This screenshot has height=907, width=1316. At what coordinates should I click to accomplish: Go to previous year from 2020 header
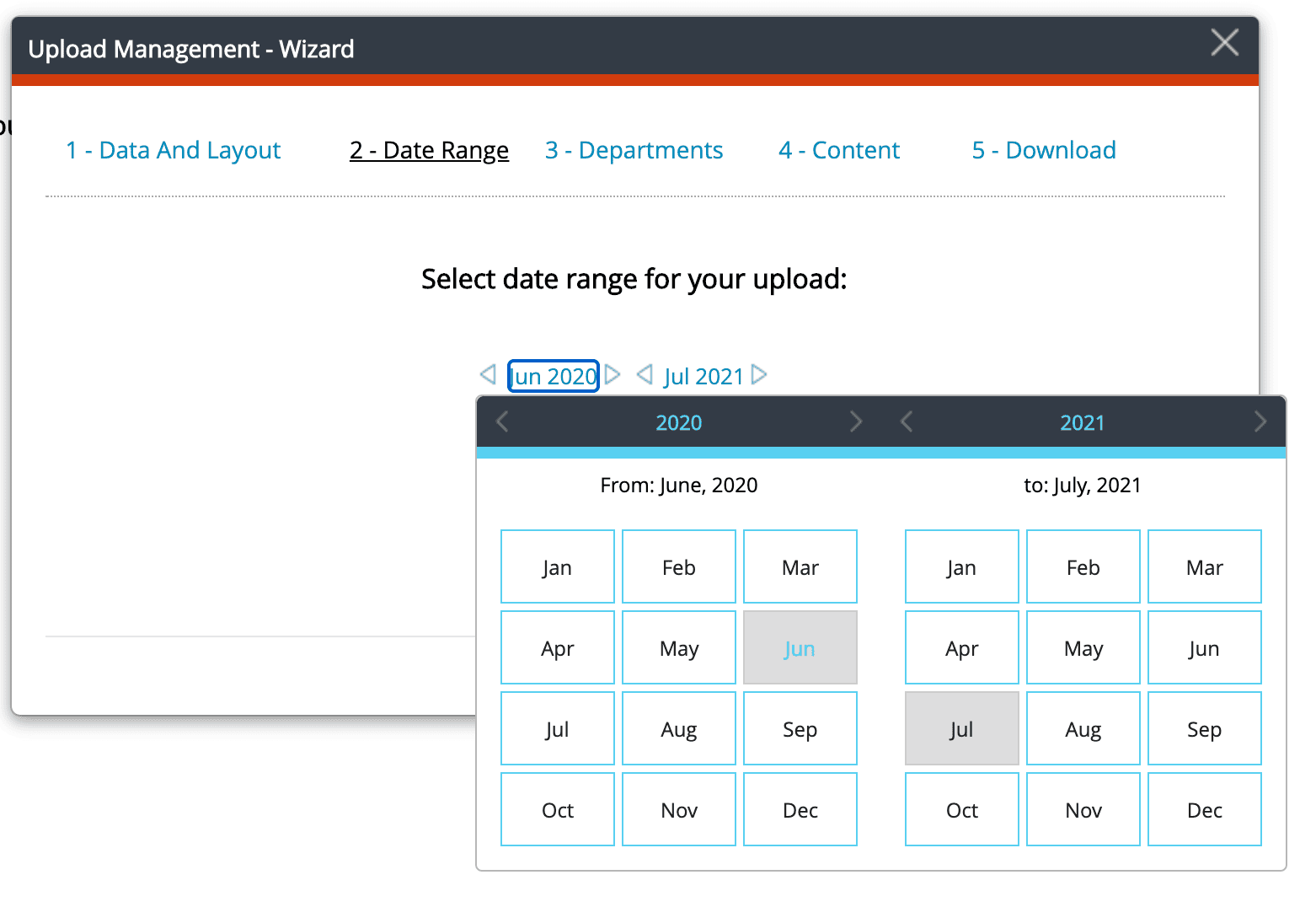pyautogui.click(x=503, y=421)
